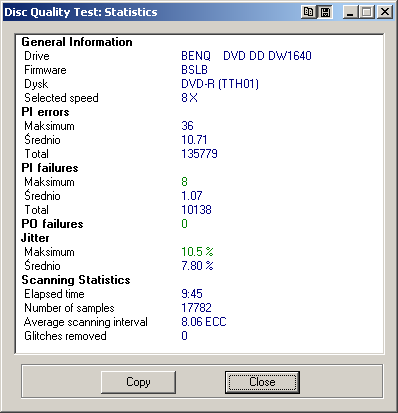Minimize the Statistics window
Image resolution: width=398 pixels, height=413 pixels.
pos(350,12)
